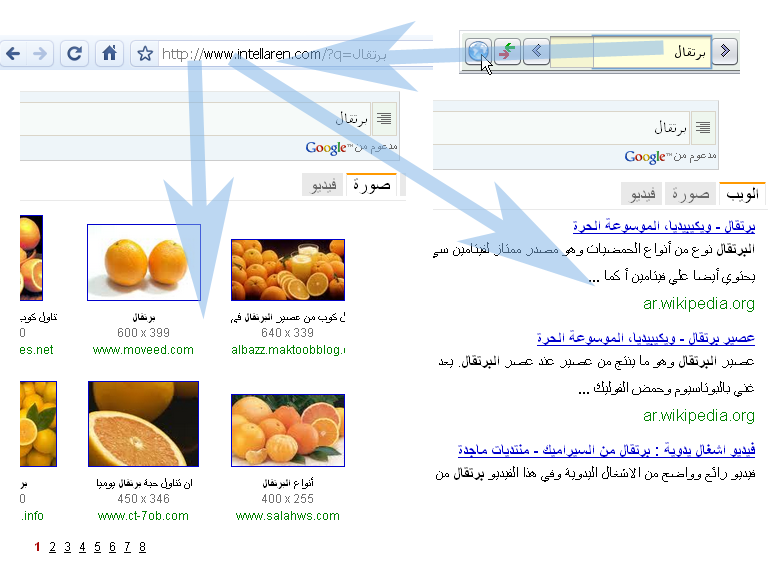Click the Google logo on left page
The image size is (768, 576).
coord(325,147)
